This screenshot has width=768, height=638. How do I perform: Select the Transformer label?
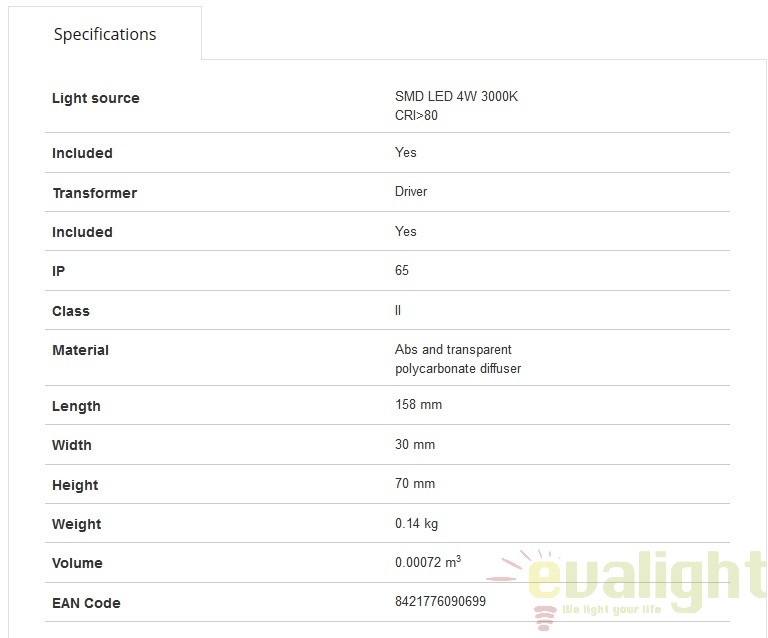[x=95, y=193]
